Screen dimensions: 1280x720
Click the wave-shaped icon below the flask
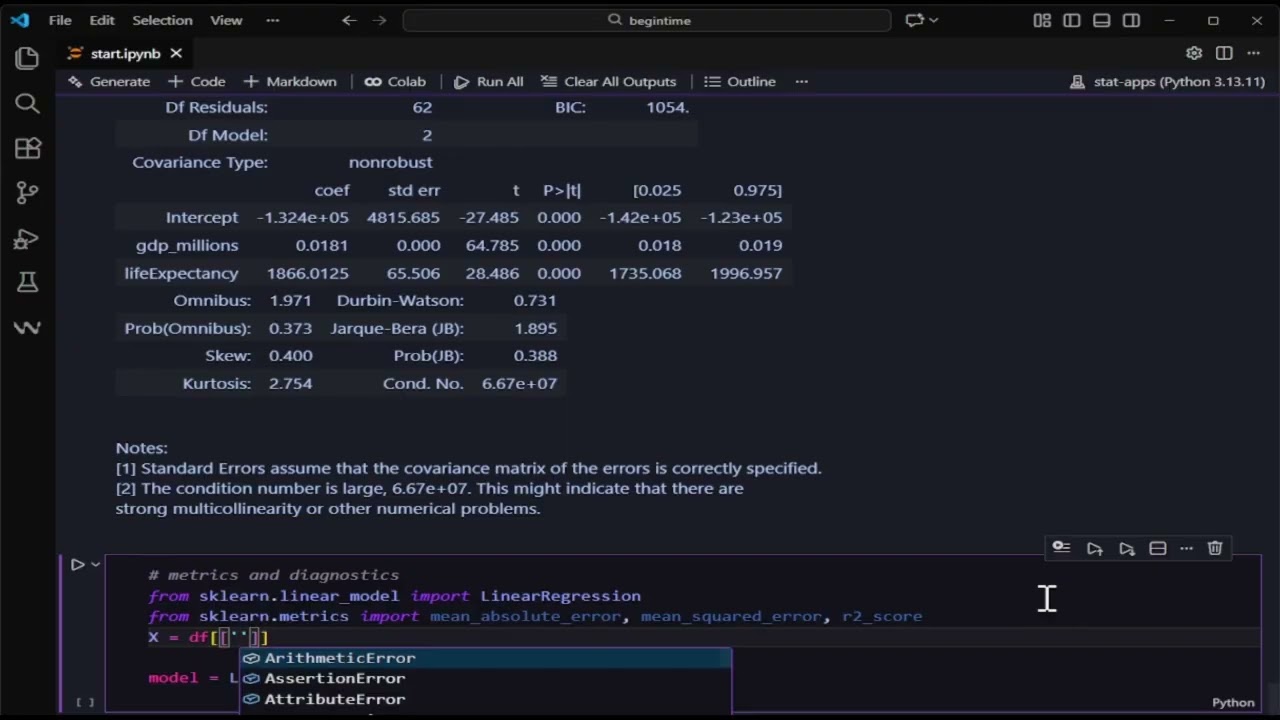tap(27, 327)
